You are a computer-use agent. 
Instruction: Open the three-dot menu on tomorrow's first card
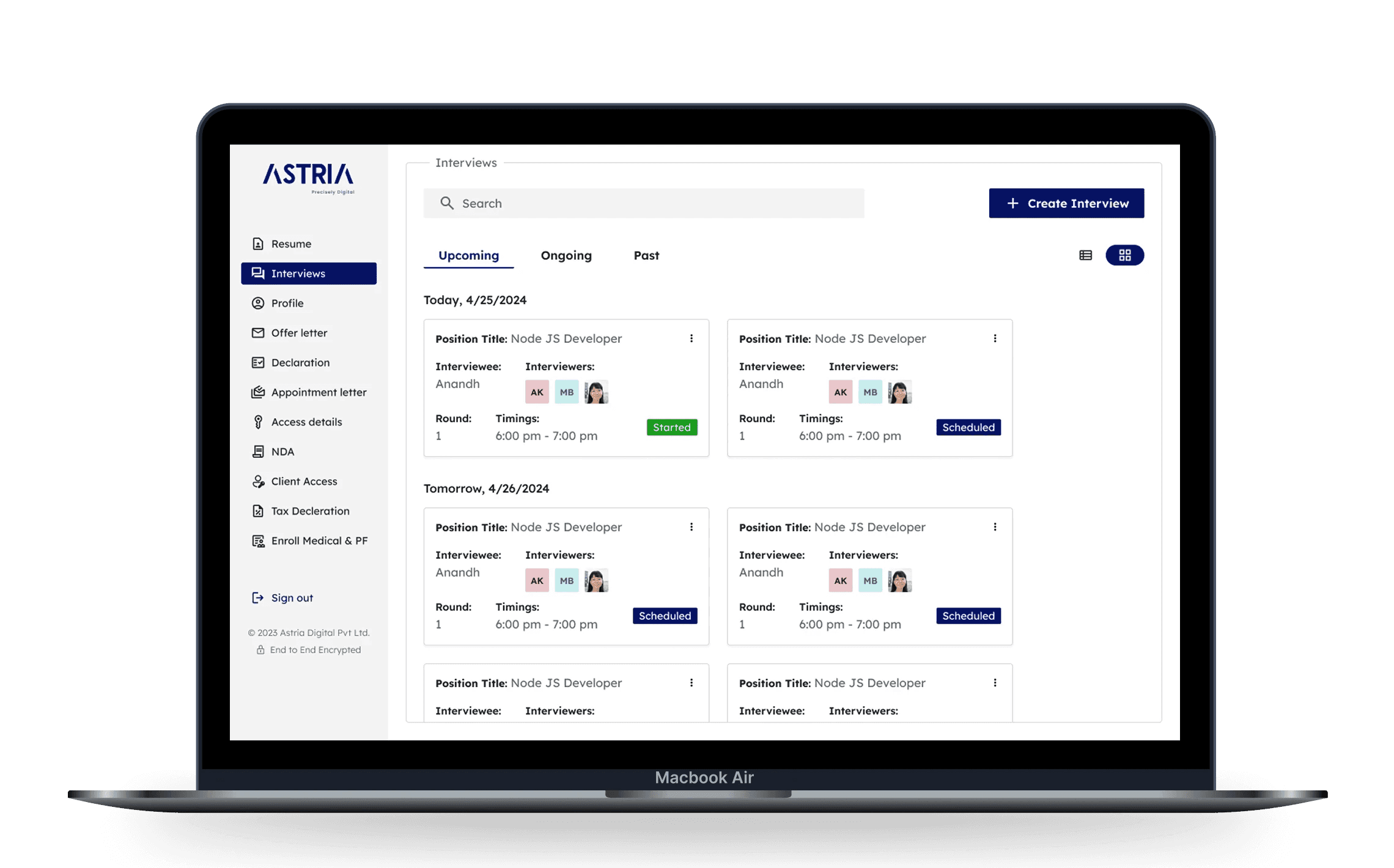692,526
